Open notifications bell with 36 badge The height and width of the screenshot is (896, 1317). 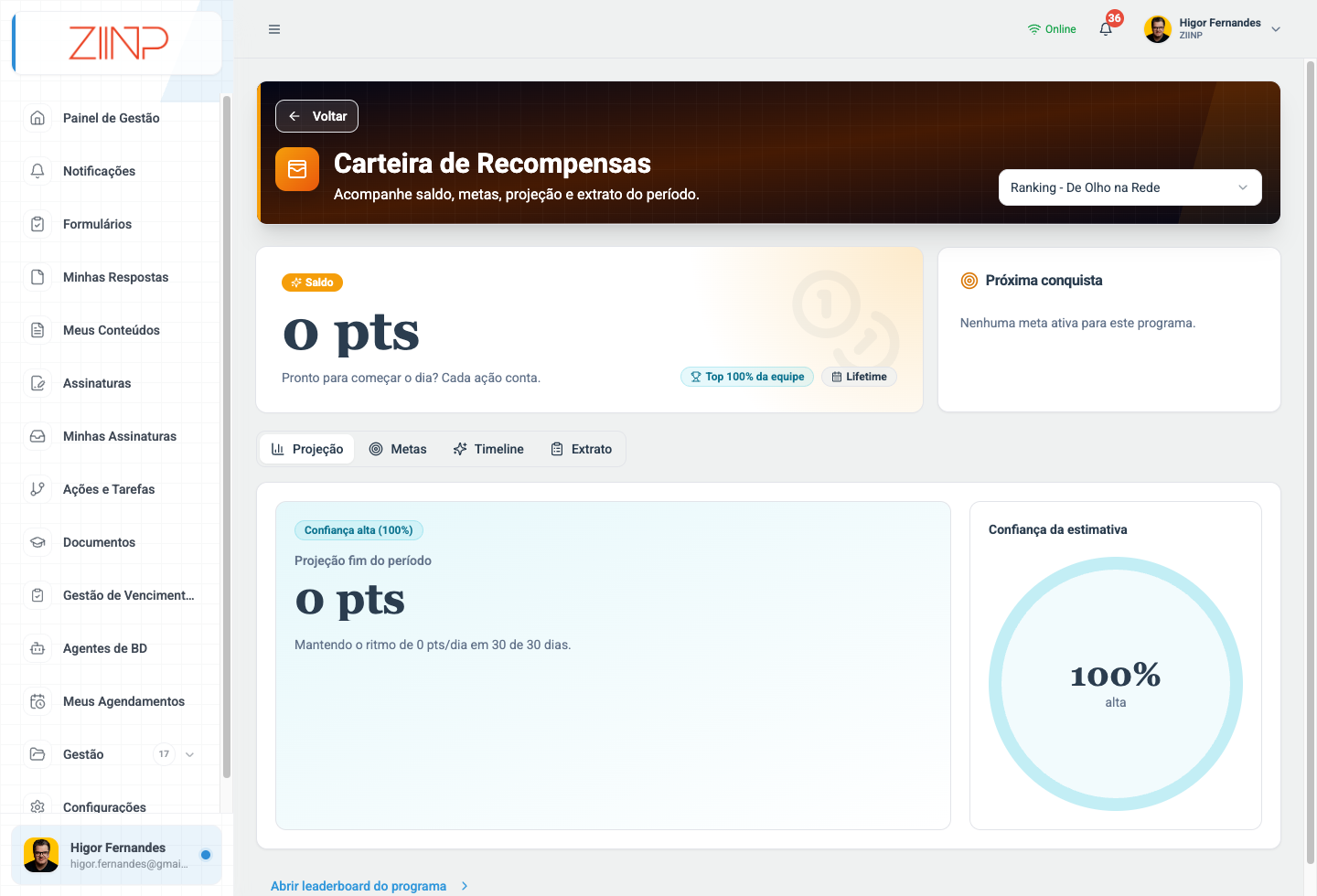tap(1107, 28)
